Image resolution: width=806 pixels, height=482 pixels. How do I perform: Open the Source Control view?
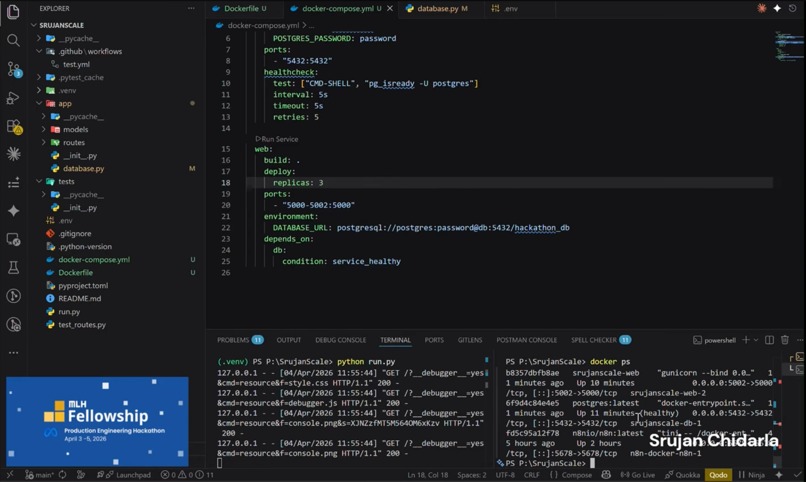(x=13, y=69)
